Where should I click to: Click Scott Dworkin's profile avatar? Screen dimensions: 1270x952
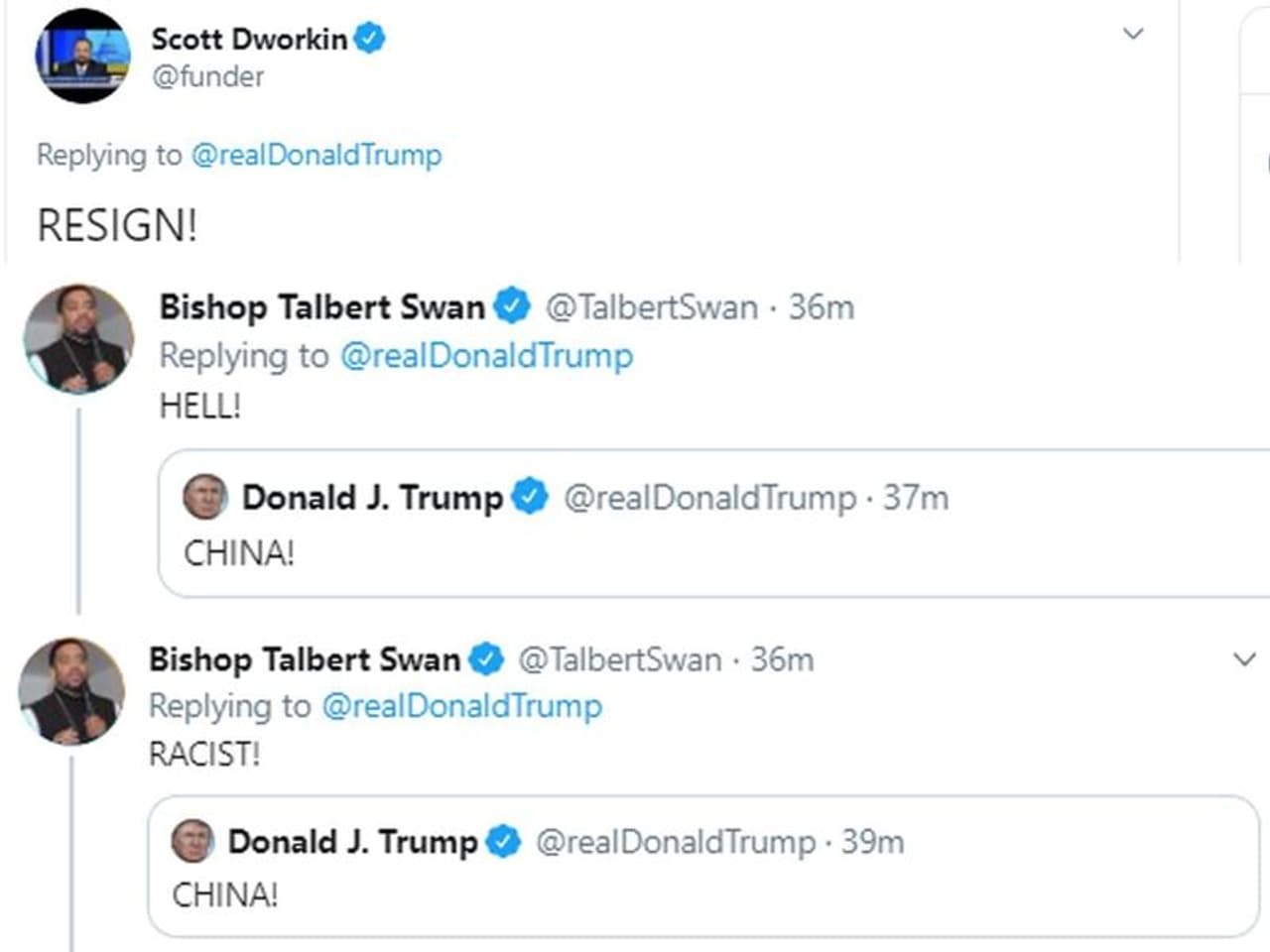[82, 56]
